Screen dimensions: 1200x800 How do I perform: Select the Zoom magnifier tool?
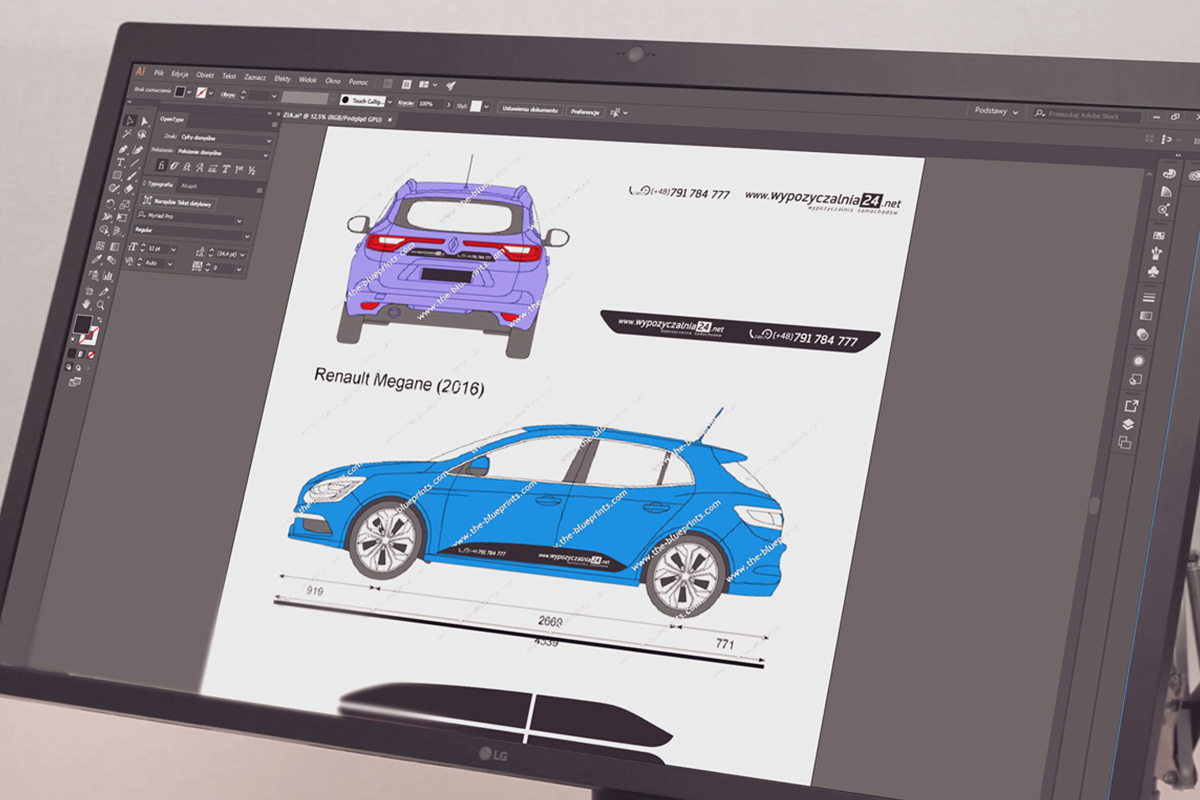[x=100, y=303]
